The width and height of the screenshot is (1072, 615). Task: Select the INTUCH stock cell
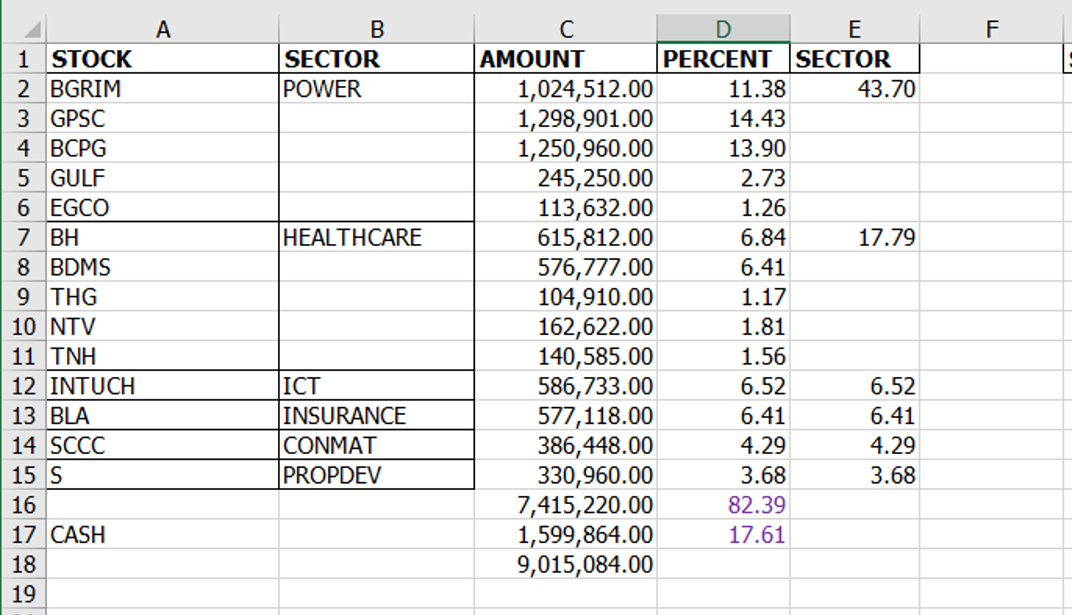tap(163, 386)
